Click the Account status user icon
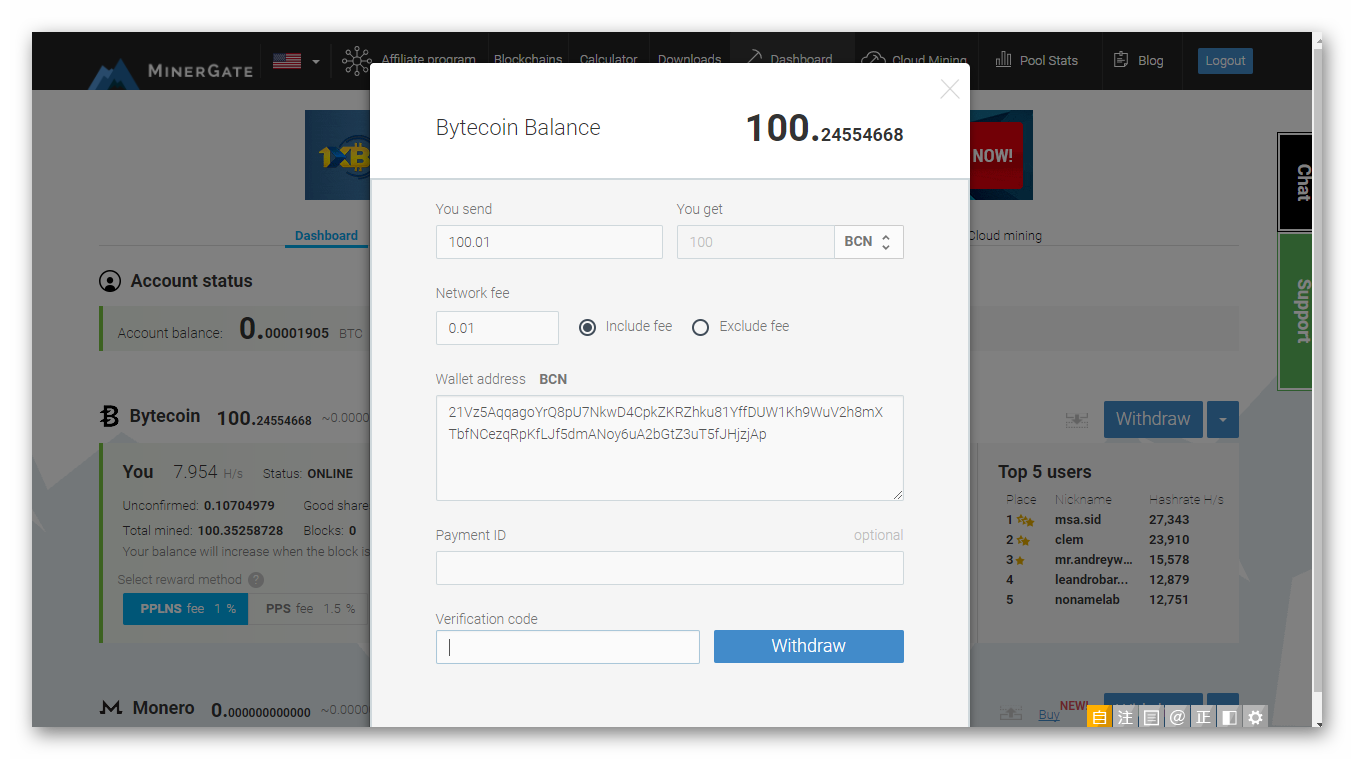The height and width of the screenshot is (759, 1354). pyautogui.click(x=110, y=281)
